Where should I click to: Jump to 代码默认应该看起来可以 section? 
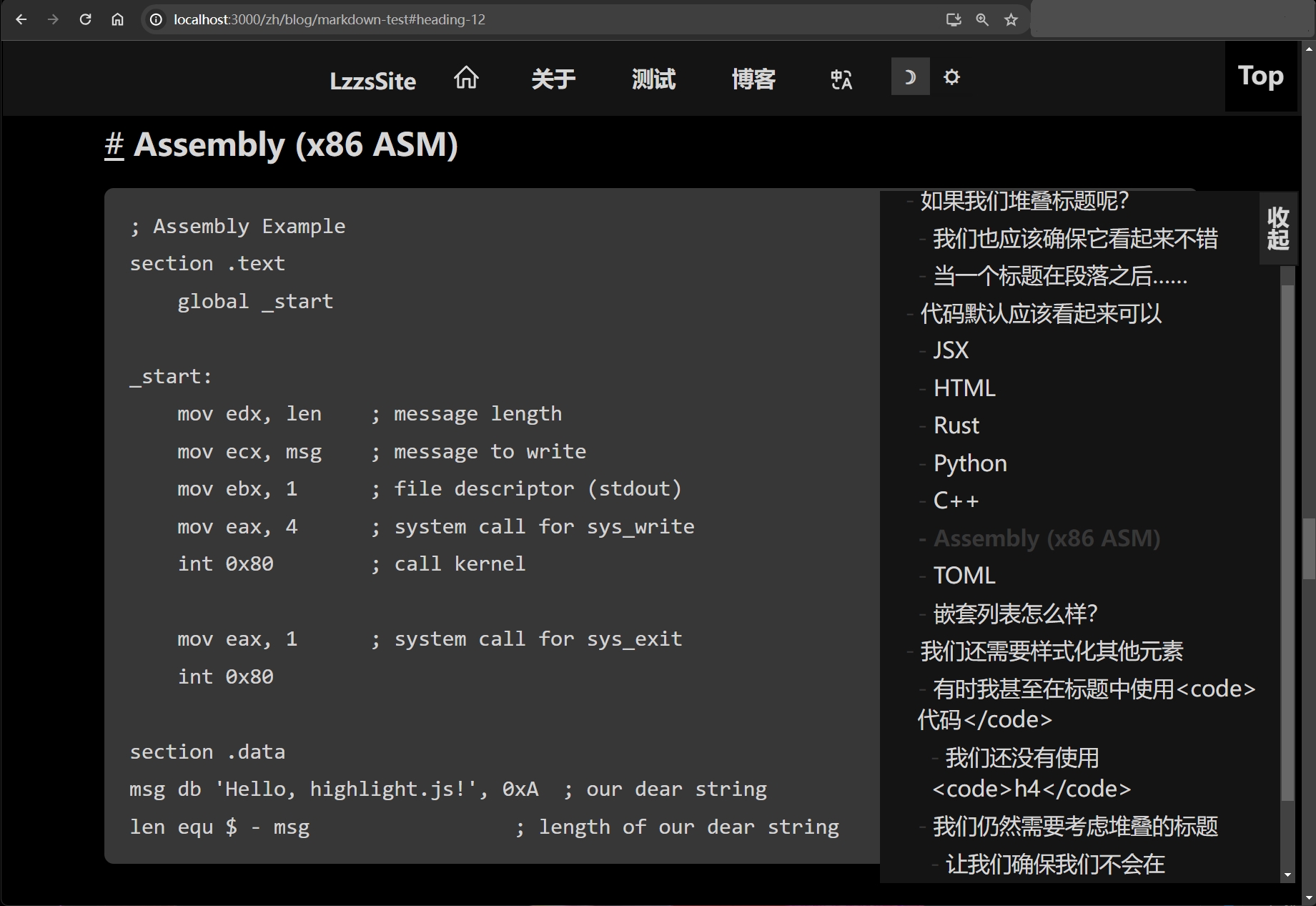pyautogui.click(x=1041, y=313)
